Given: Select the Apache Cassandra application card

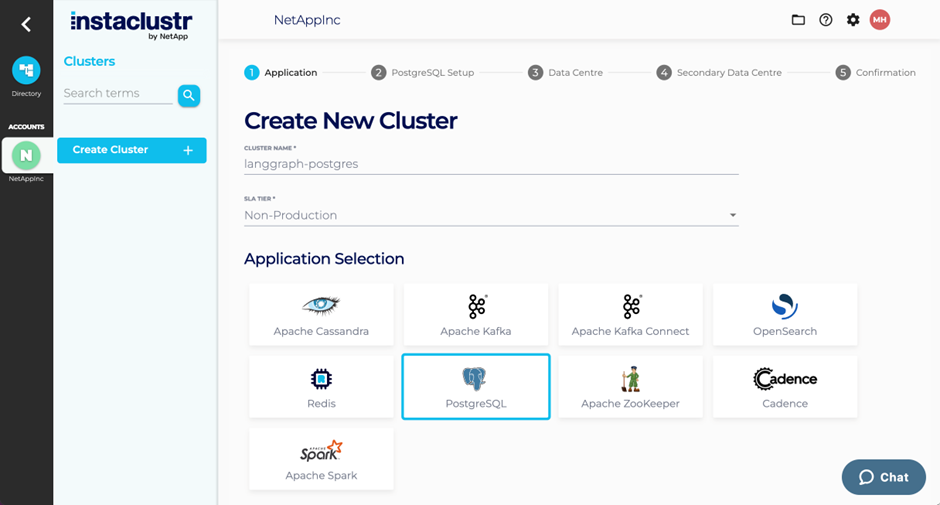Looking at the screenshot, I should [321, 315].
